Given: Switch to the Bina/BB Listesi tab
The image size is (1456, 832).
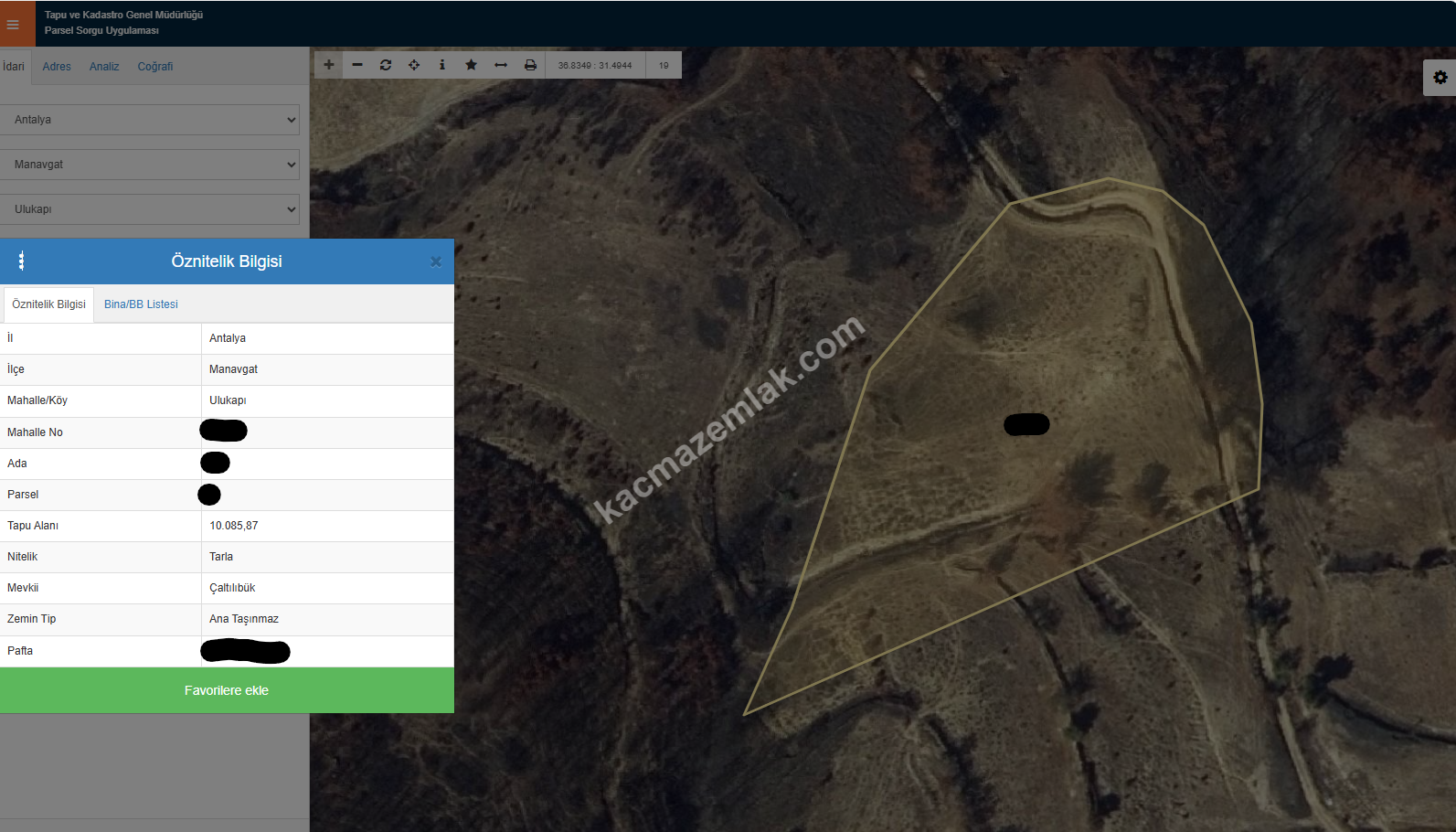Looking at the screenshot, I should point(141,304).
